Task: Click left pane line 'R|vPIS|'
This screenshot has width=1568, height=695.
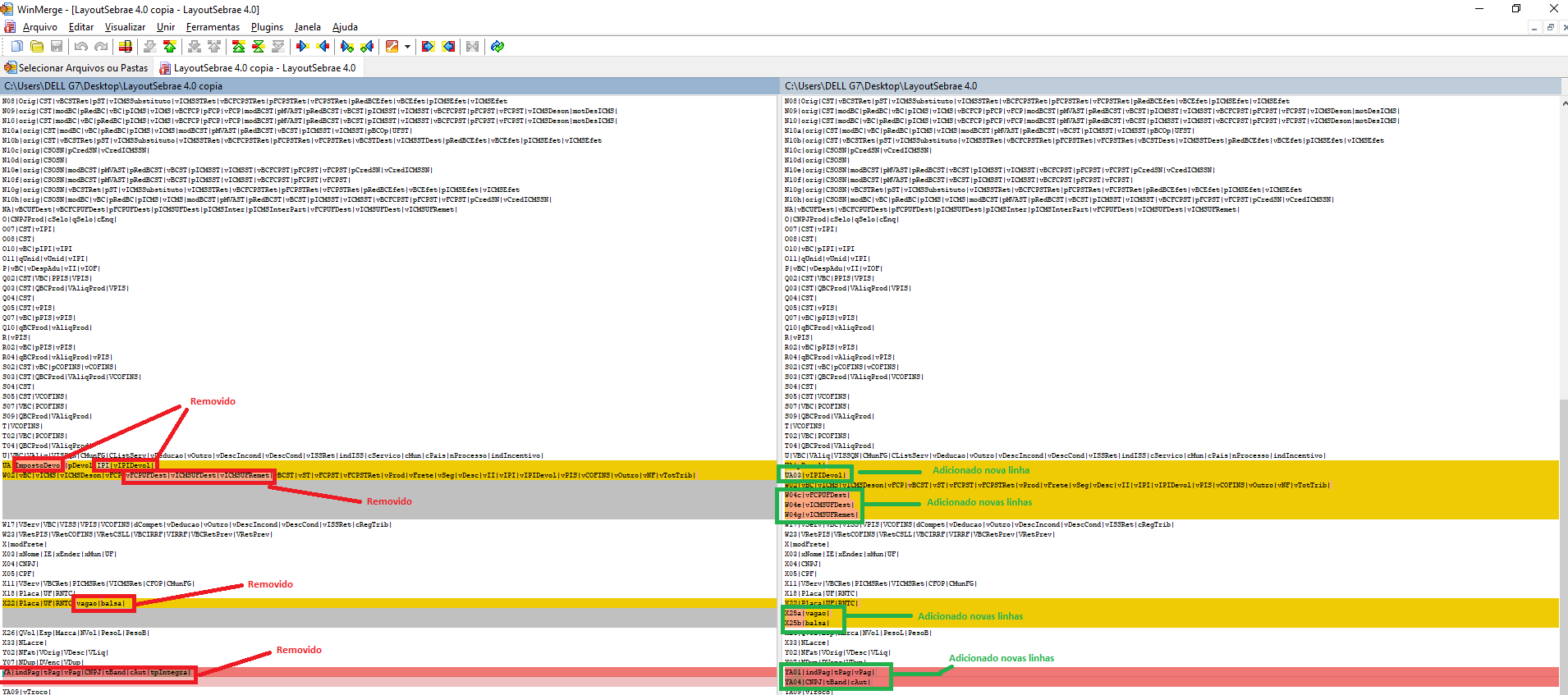Action: coord(16,337)
